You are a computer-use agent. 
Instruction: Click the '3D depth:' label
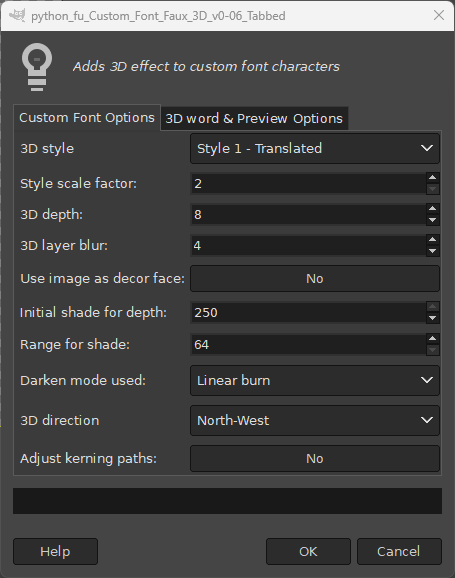coord(52,215)
